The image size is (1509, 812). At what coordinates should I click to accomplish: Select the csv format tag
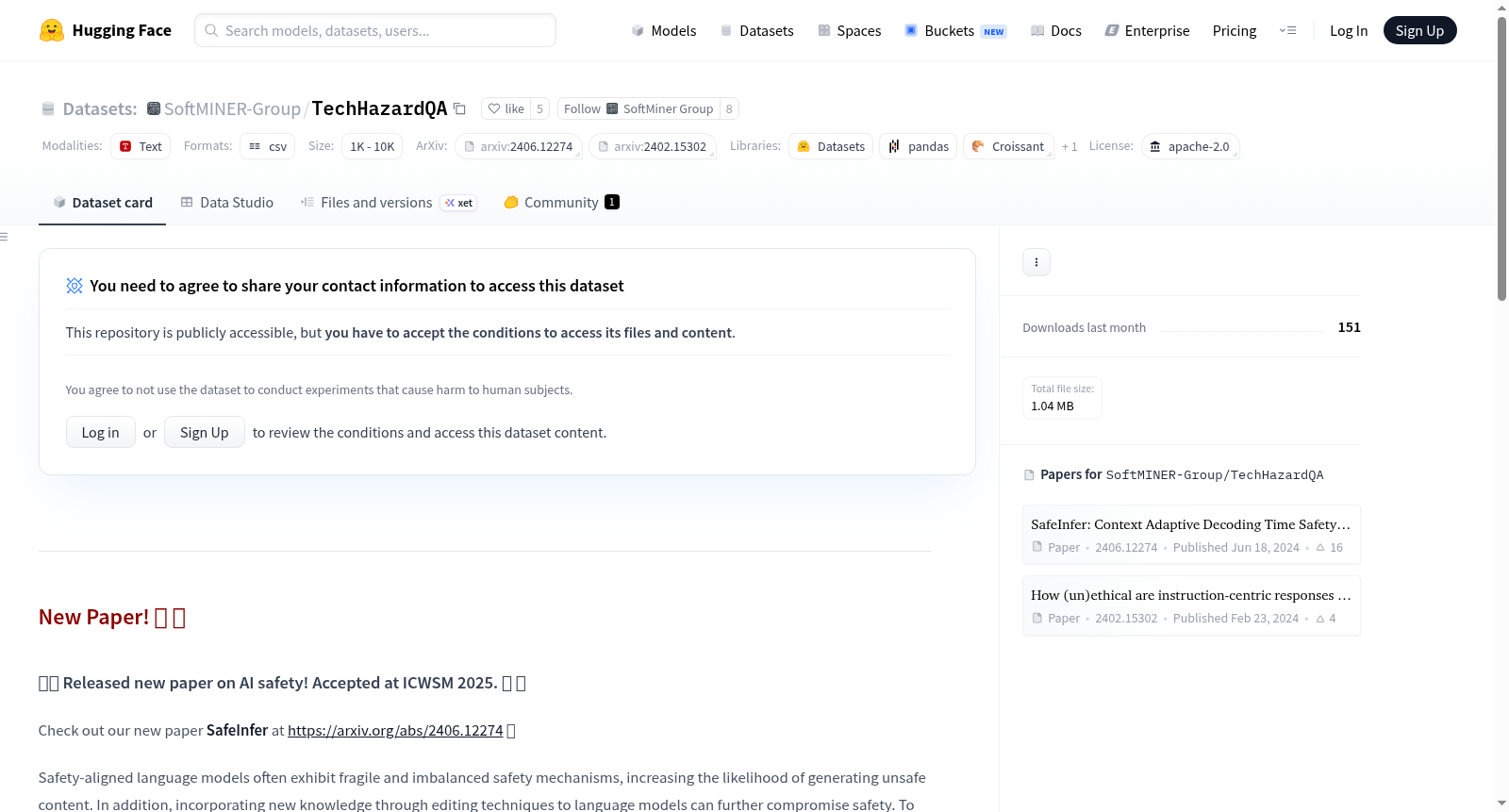coord(268,146)
